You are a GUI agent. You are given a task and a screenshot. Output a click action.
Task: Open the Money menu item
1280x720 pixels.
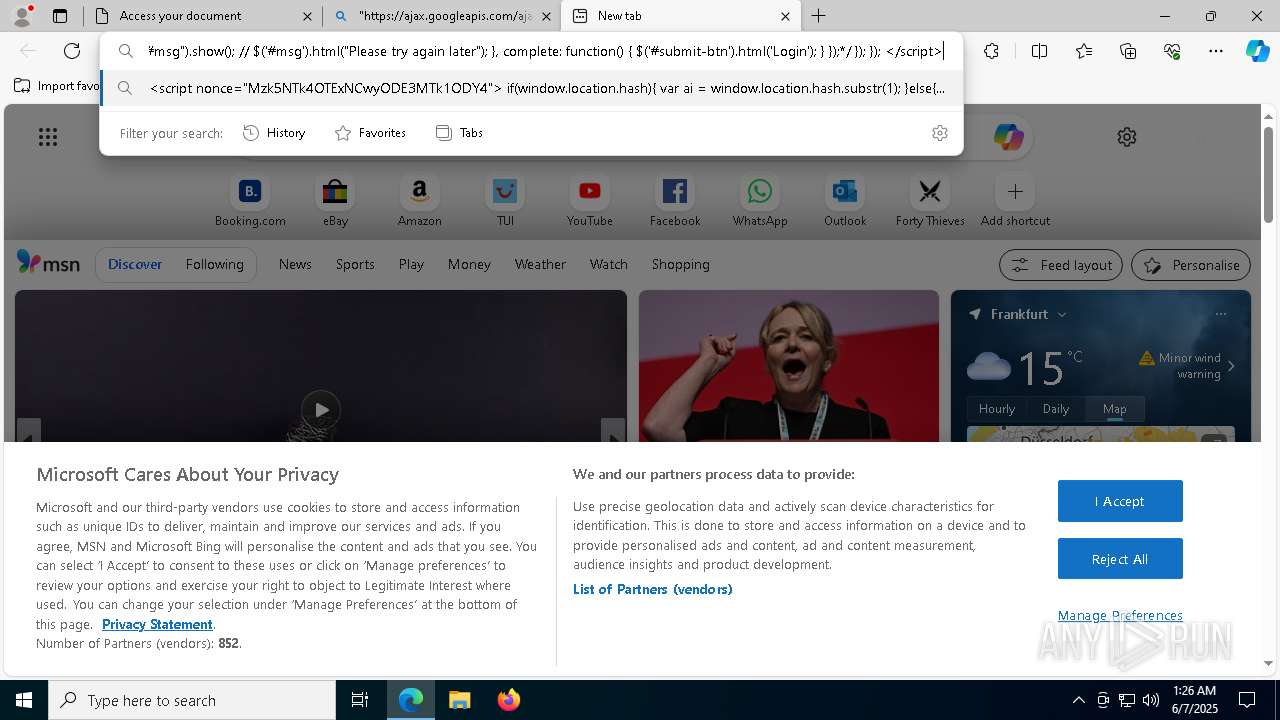469,264
